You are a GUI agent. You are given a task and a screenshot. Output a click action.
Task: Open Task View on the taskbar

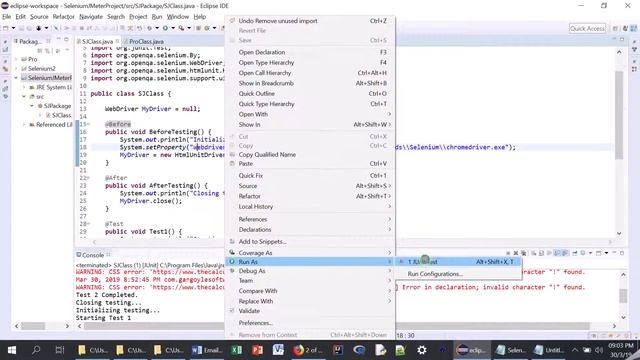(x=60, y=350)
